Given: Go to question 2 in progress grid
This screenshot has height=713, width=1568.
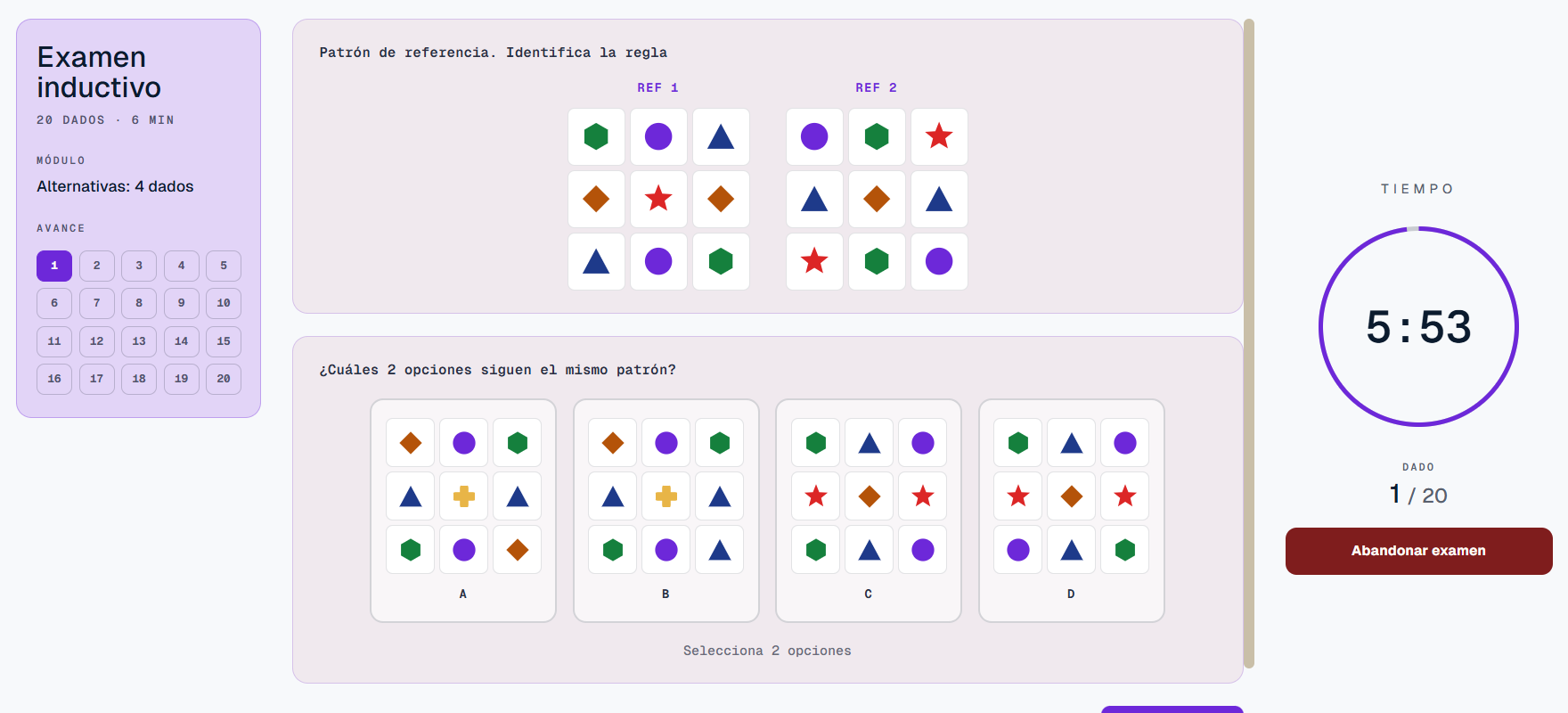Looking at the screenshot, I should click(96, 266).
